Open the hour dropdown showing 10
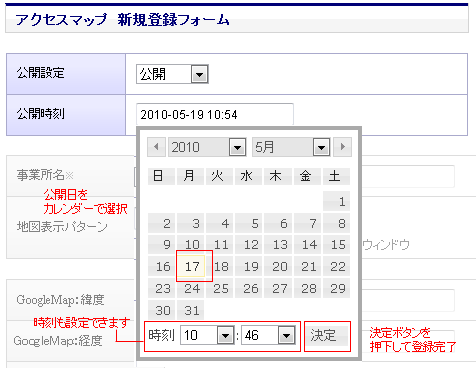476x368 pixels. pos(207,335)
